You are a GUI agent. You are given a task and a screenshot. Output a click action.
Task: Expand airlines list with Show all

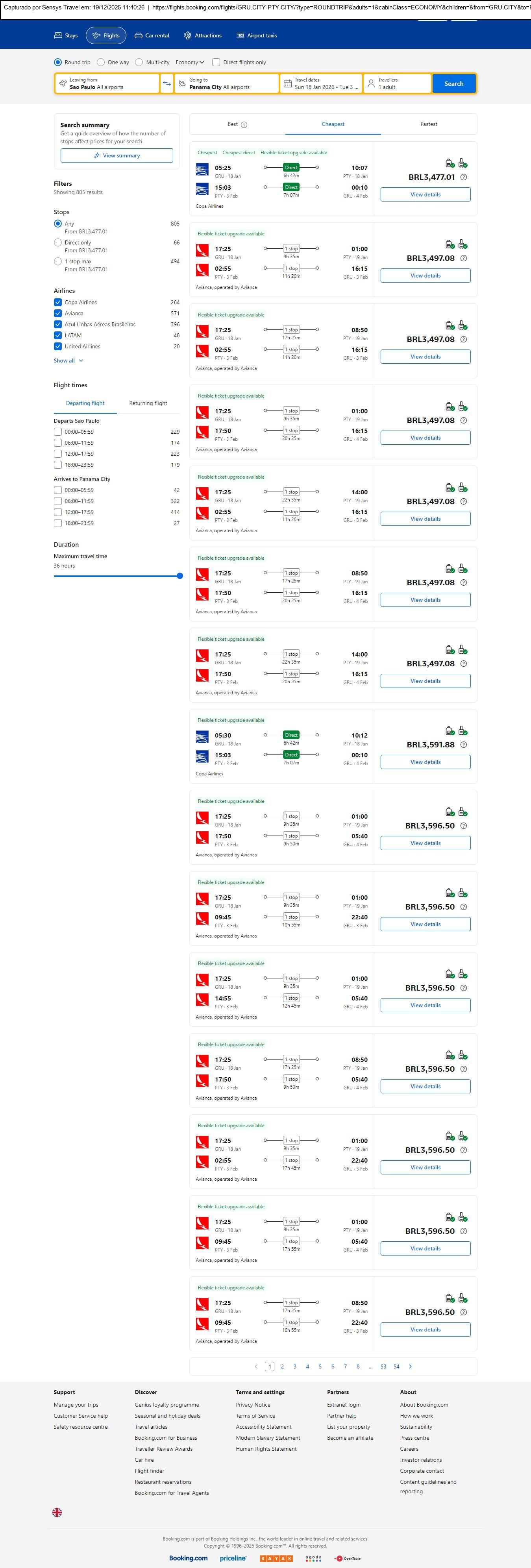tap(68, 361)
